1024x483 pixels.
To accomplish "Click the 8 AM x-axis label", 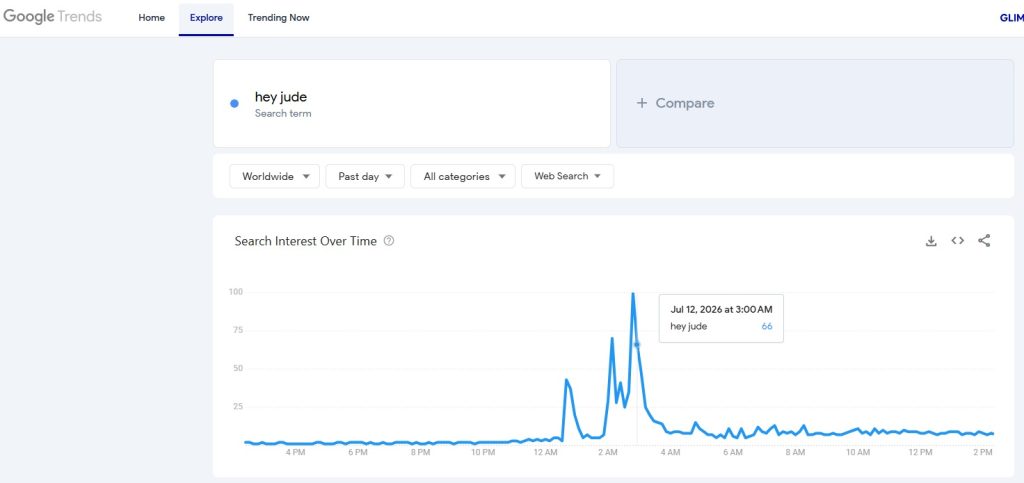I will 795,452.
